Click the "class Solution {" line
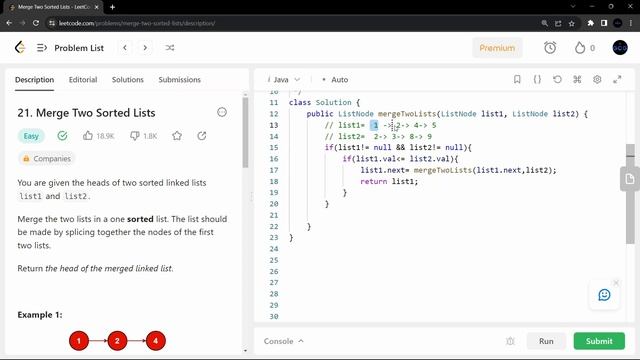The image size is (640, 360). (x=324, y=102)
